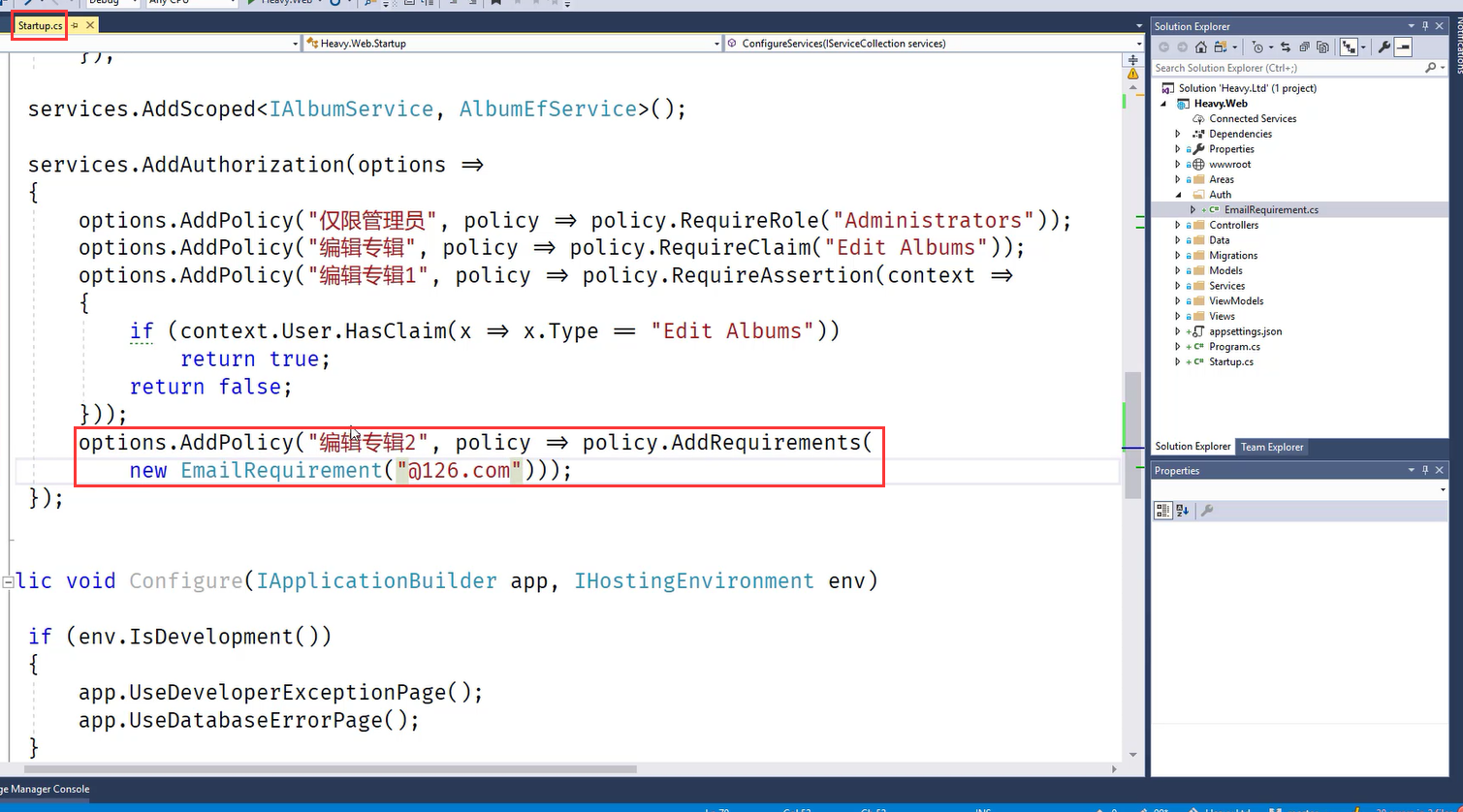1463x812 pixels.
Task: Select the Data folder
Action: tap(1219, 240)
